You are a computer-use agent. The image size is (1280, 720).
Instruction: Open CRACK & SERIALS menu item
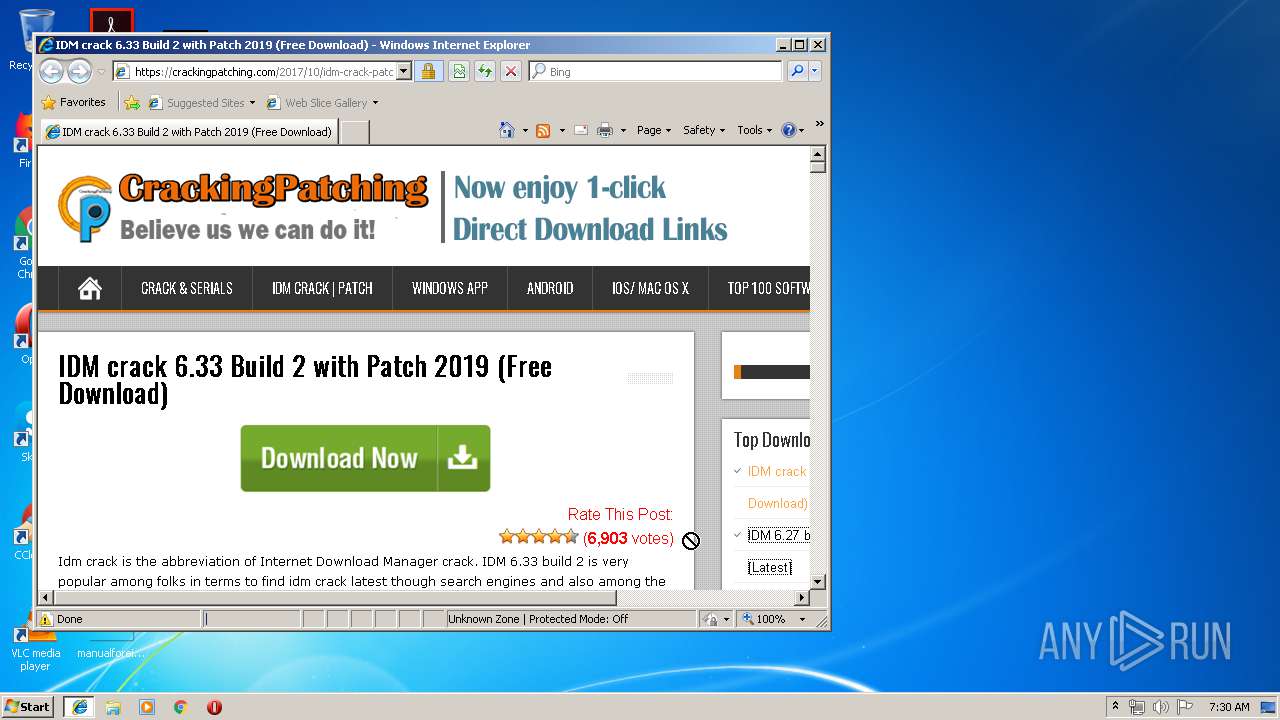coord(187,288)
